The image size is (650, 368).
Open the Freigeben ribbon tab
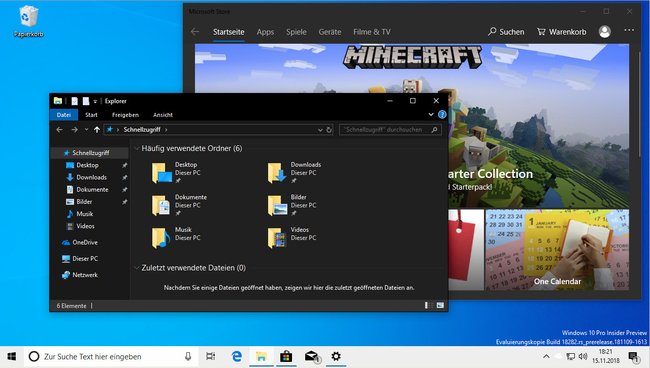[125, 115]
